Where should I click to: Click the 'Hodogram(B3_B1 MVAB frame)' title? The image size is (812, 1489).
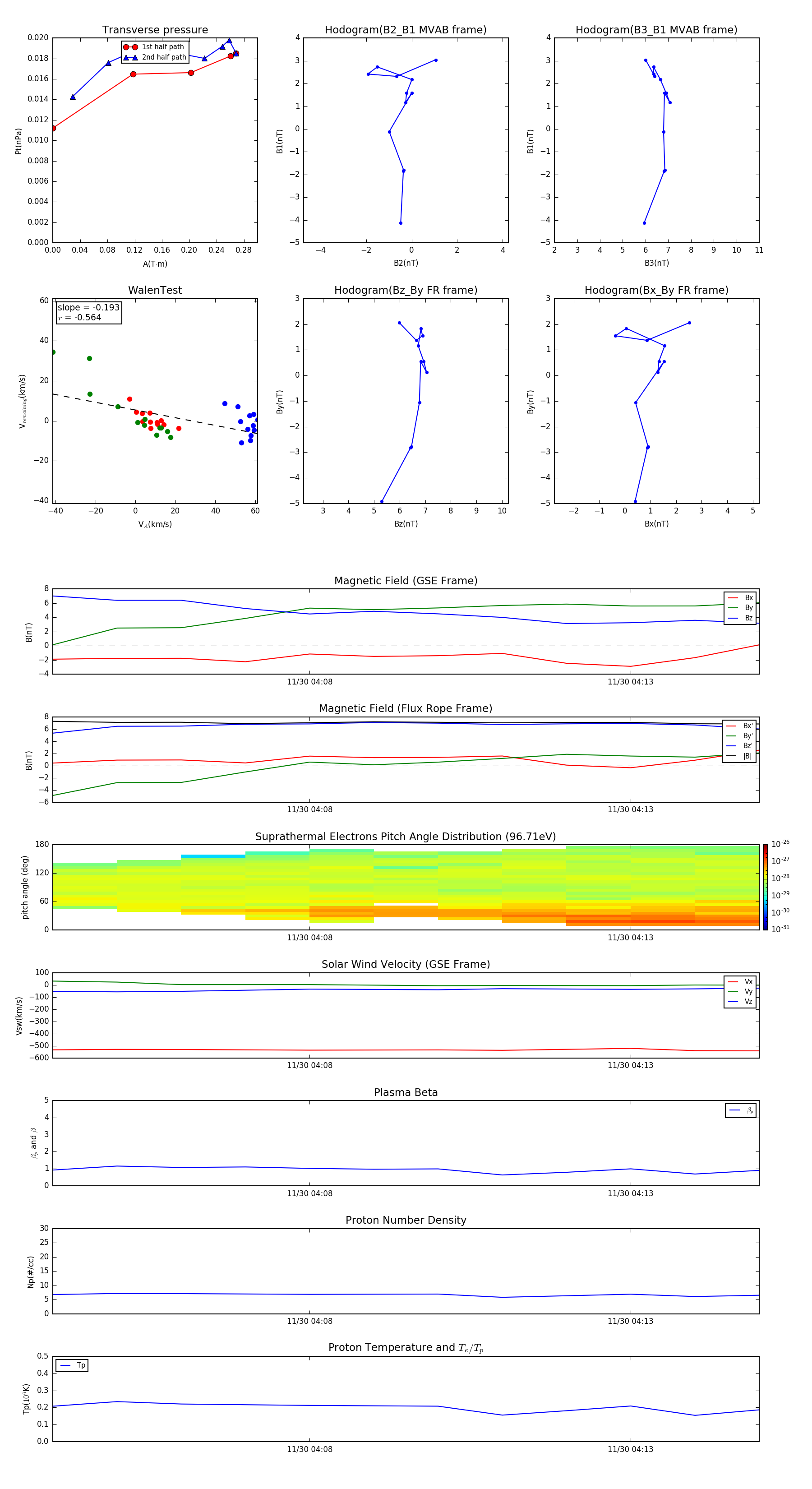coord(656,30)
